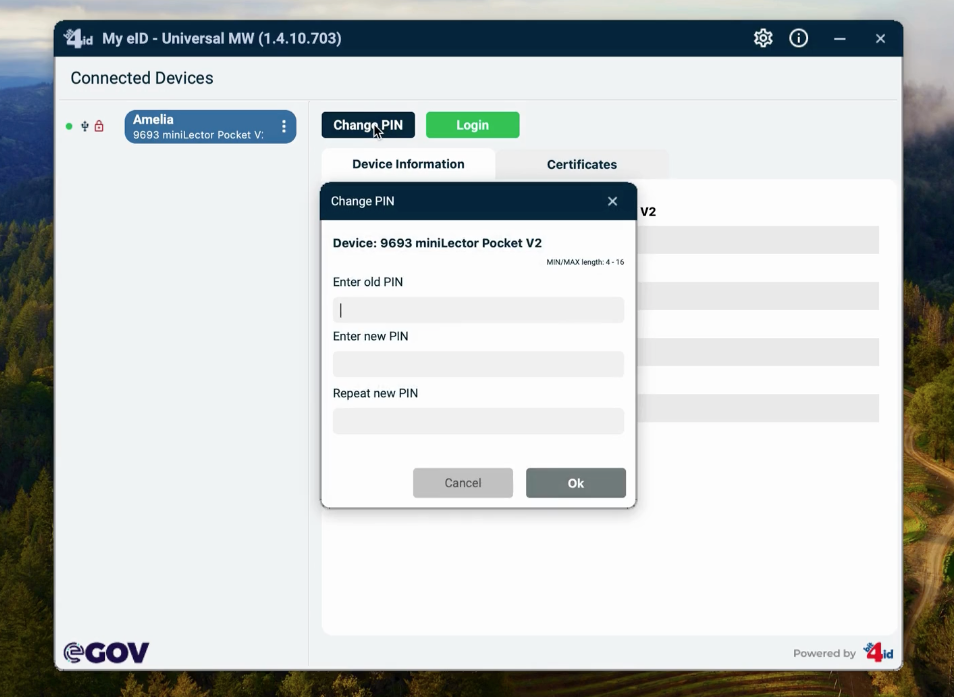This screenshot has height=697, width=954.
Task: Open settings gear in title bar
Action: 763,38
